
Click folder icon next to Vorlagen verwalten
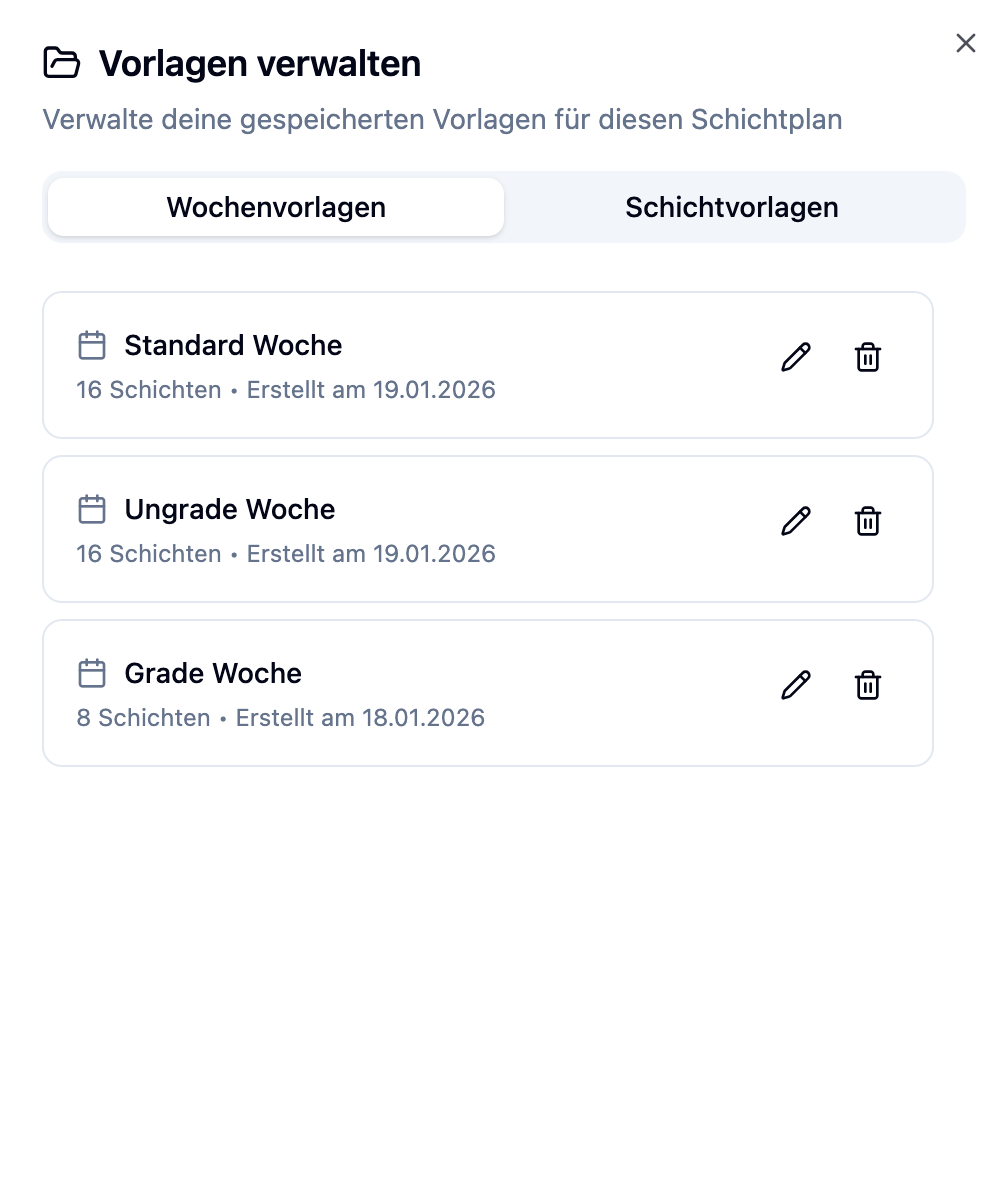pyautogui.click(x=62, y=63)
